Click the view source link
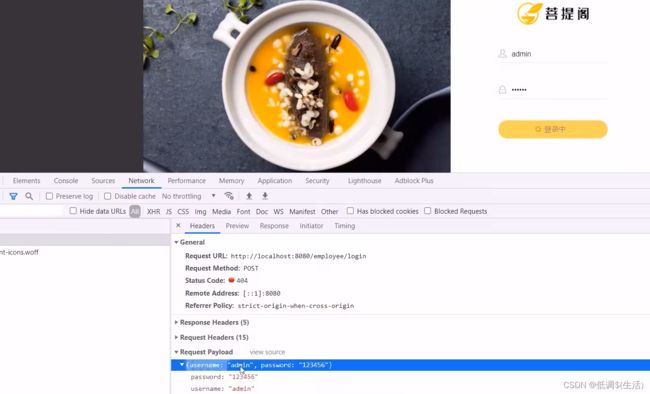This screenshot has width=650, height=394. [267, 352]
